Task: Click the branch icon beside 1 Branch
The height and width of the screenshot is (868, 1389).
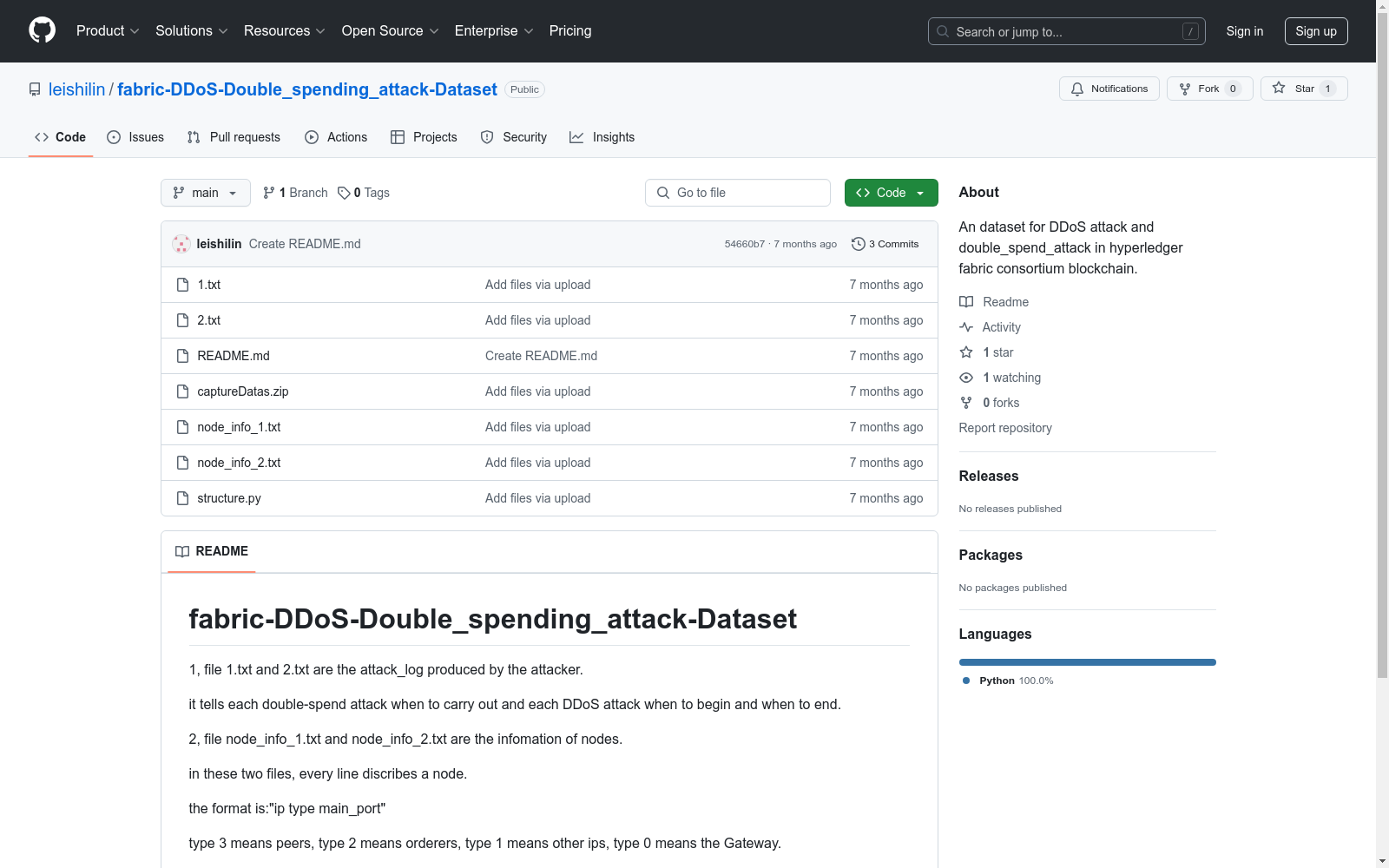Action: [269, 193]
